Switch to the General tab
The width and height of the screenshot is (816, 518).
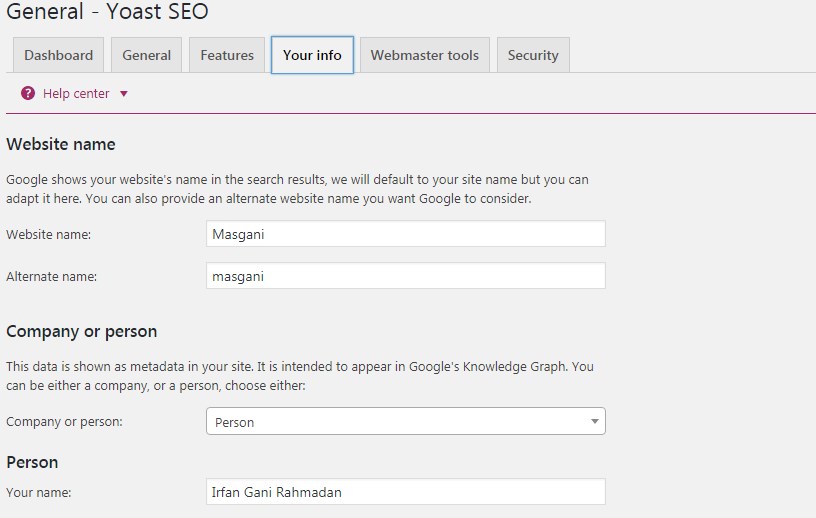(x=146, y=55)
